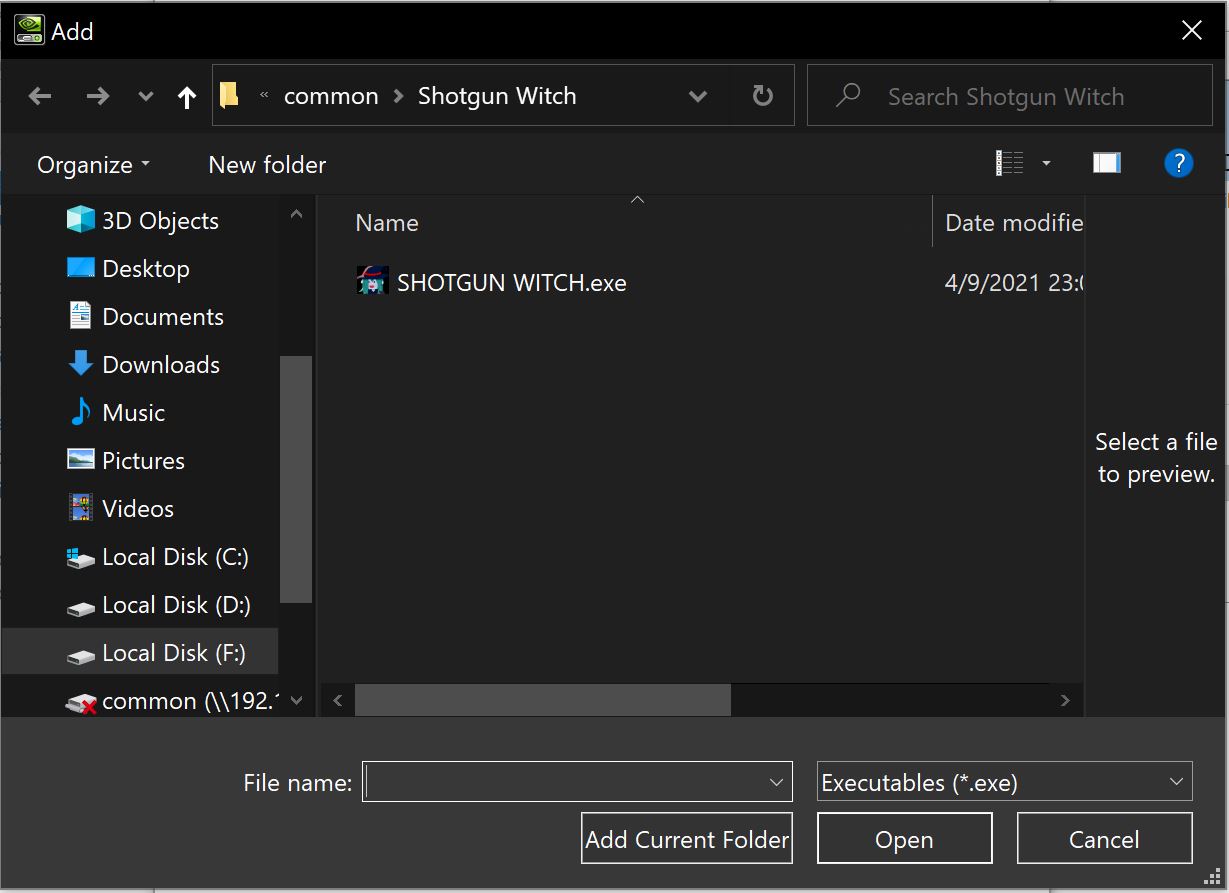Click the horizontal scrollbar in file list
Viewport: 1229px width, 893px height.
[x=542, y=700]
